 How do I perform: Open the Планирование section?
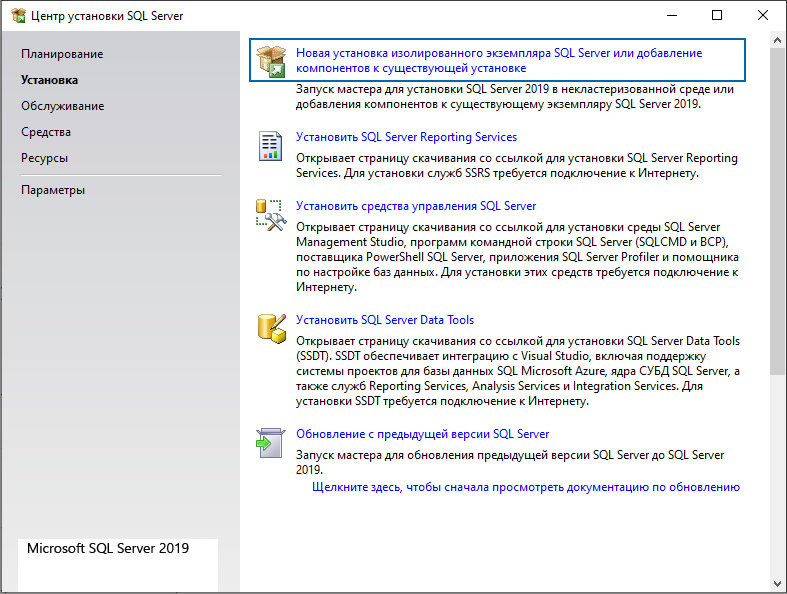(x=62, y=54)
